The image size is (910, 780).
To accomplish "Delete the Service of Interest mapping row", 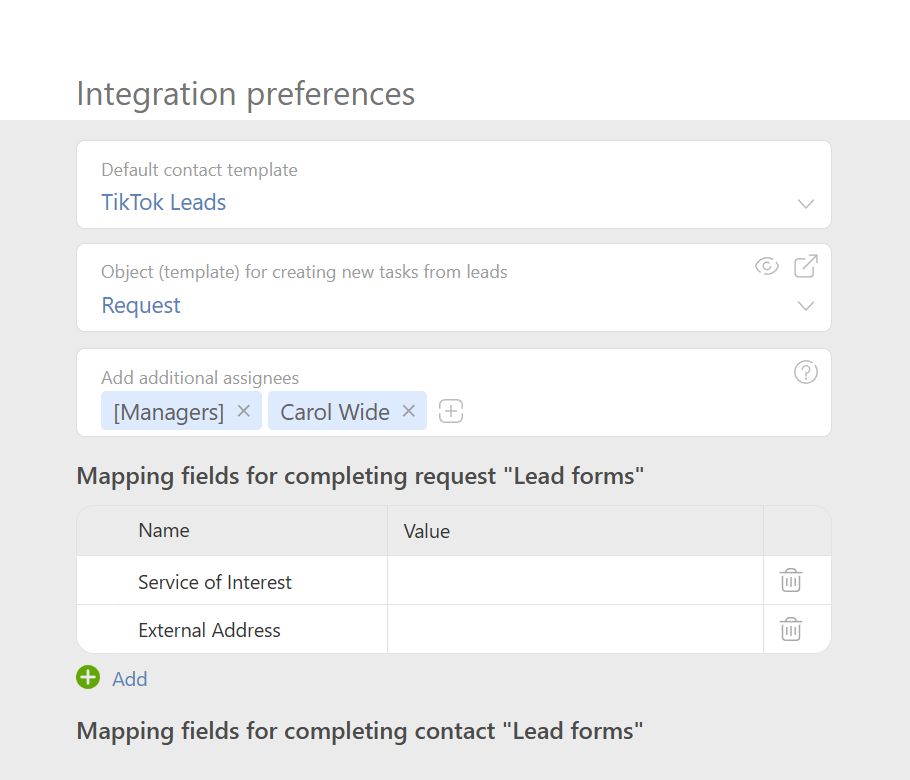I will click(791, 580).
